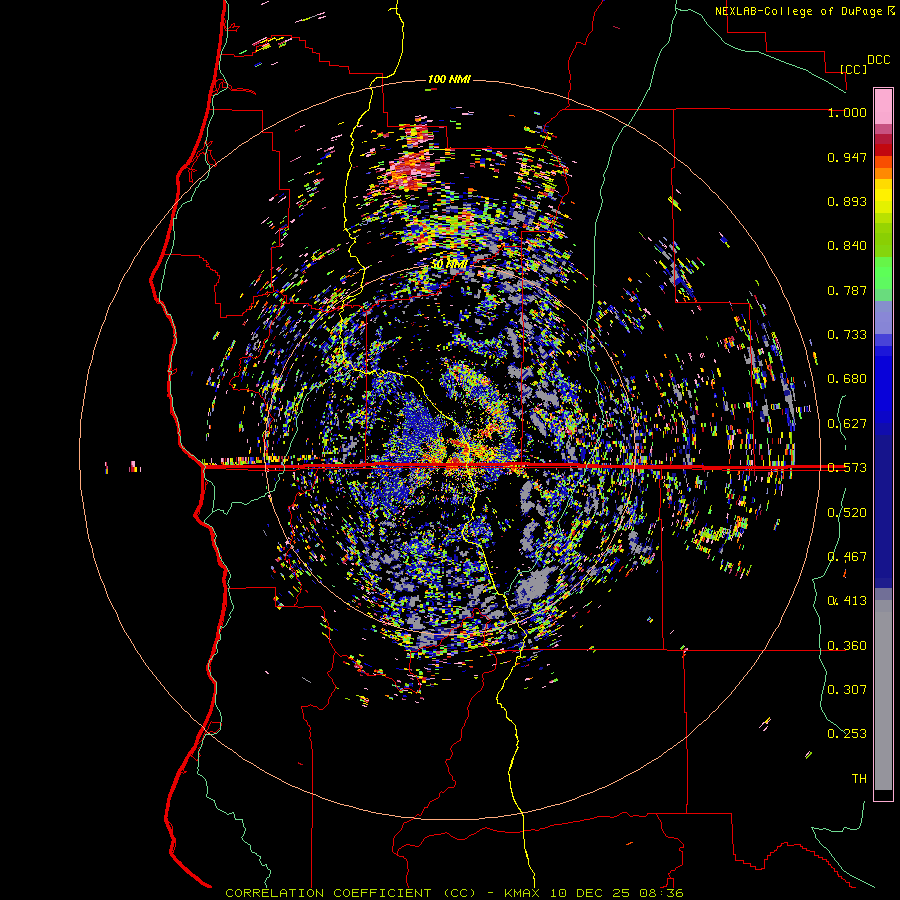Click the bright green color bar segment
Screen dimensions: 900x900
[883, 273]
